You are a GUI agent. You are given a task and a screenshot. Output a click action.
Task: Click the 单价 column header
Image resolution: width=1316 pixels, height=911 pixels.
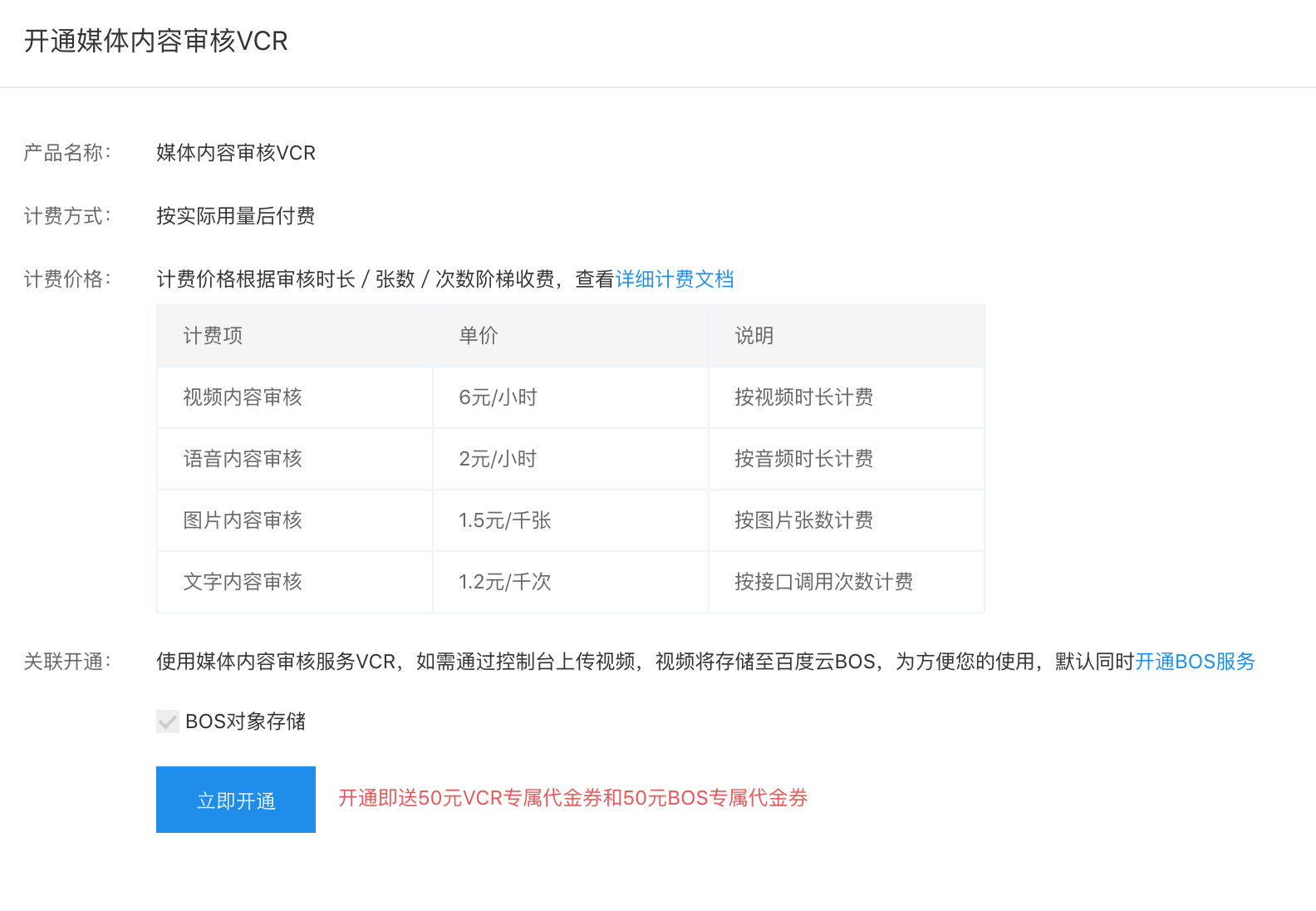point(571,336)
